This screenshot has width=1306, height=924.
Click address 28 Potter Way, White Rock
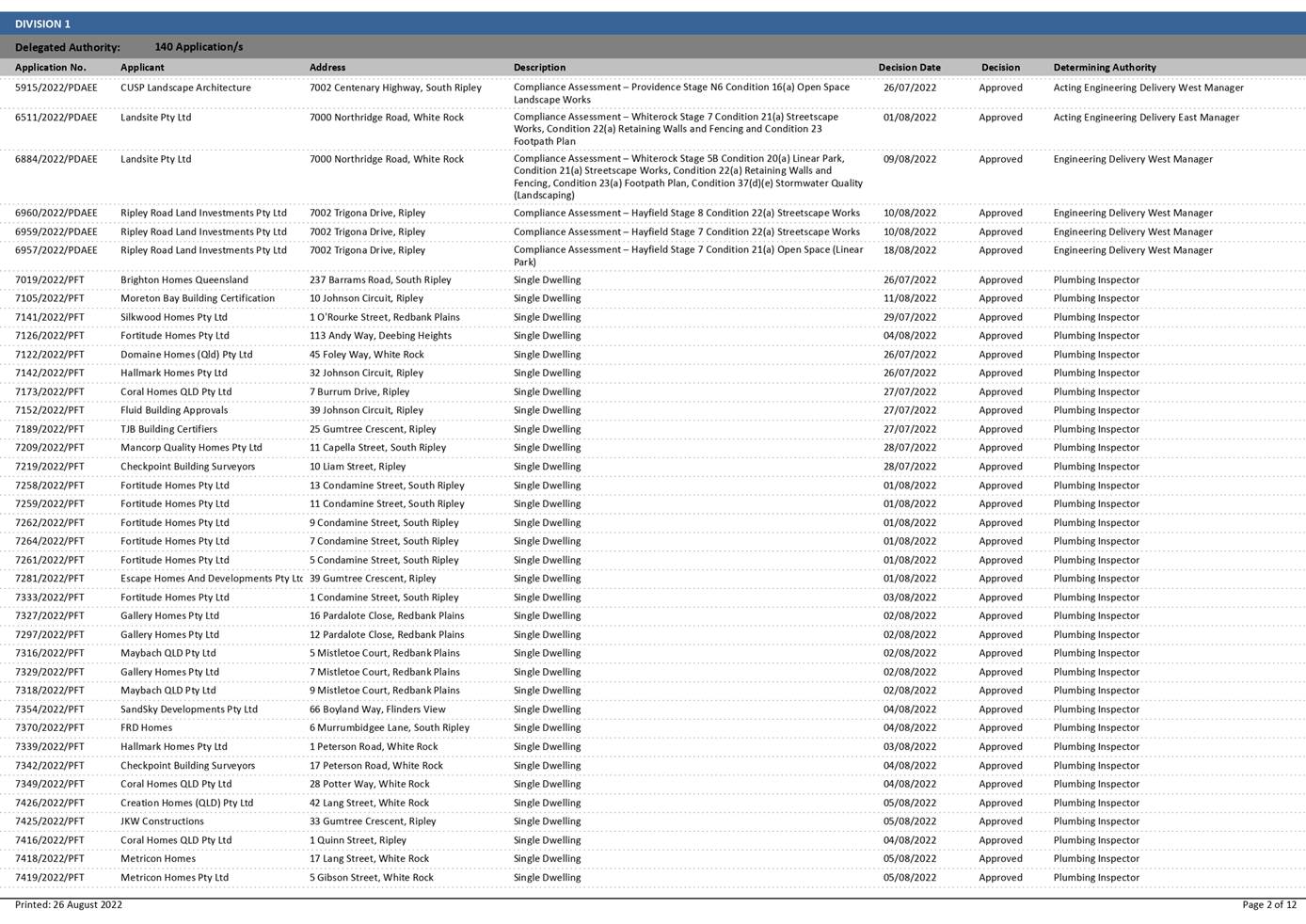point(370,784)
